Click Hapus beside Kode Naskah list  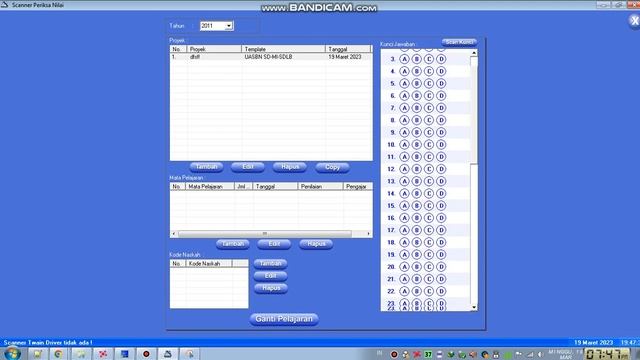click(271, 288)
